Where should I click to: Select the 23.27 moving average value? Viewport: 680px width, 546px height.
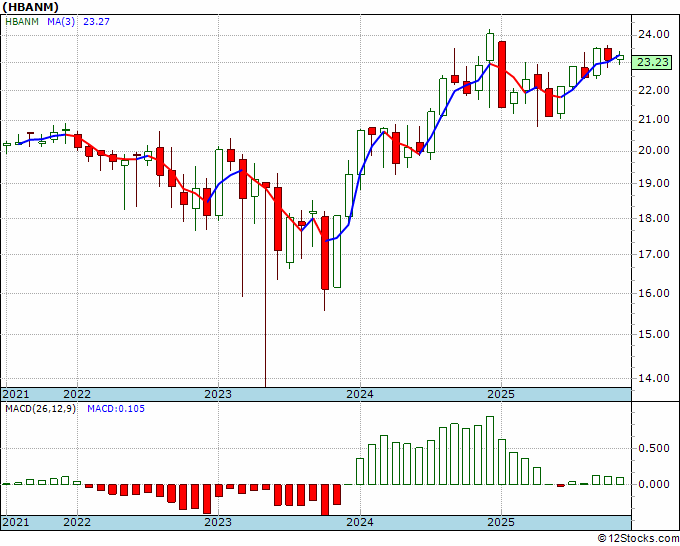click(x=96, y=21)
